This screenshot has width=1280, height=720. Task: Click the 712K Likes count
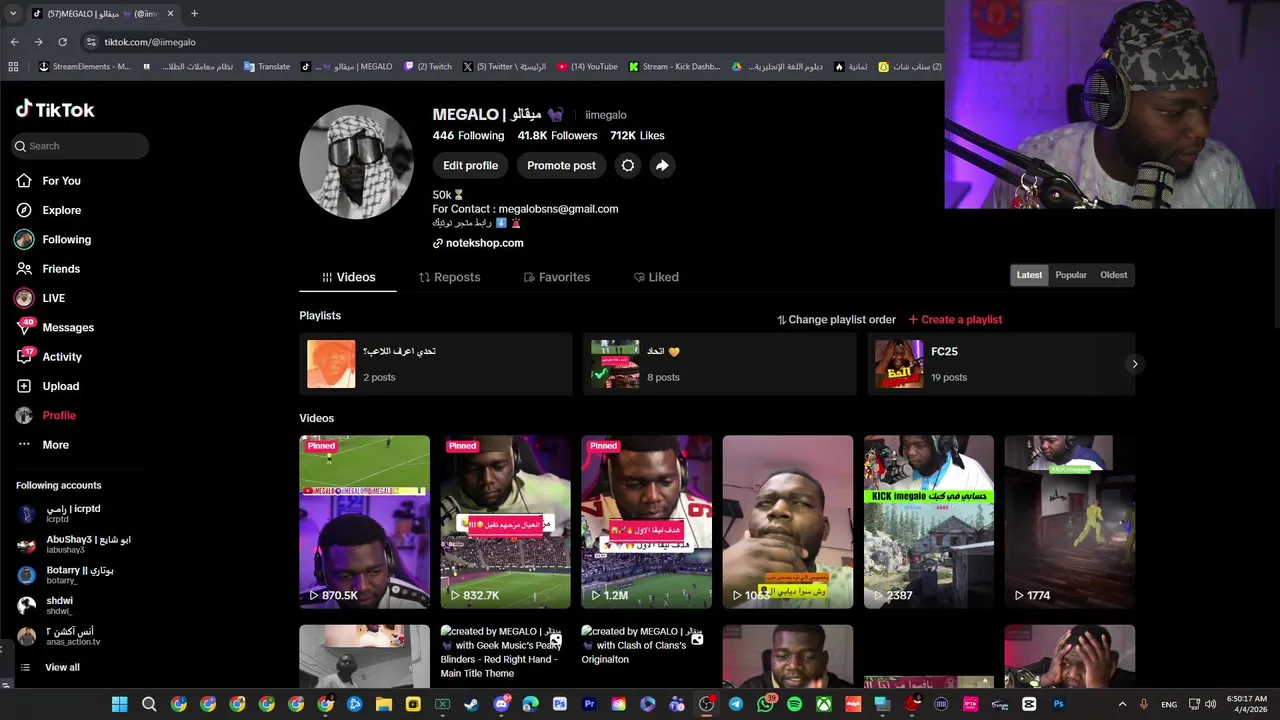coord(637,136)
